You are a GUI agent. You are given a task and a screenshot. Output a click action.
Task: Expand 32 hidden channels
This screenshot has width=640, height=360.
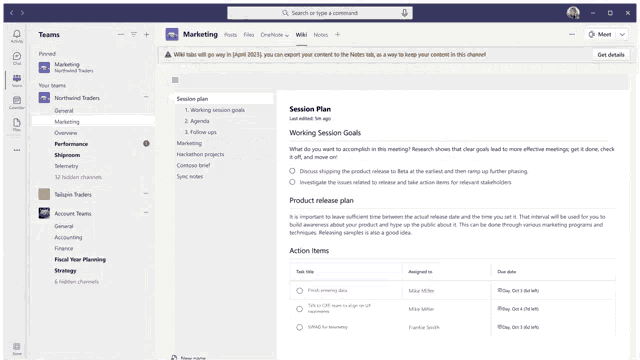click(78, 177)
